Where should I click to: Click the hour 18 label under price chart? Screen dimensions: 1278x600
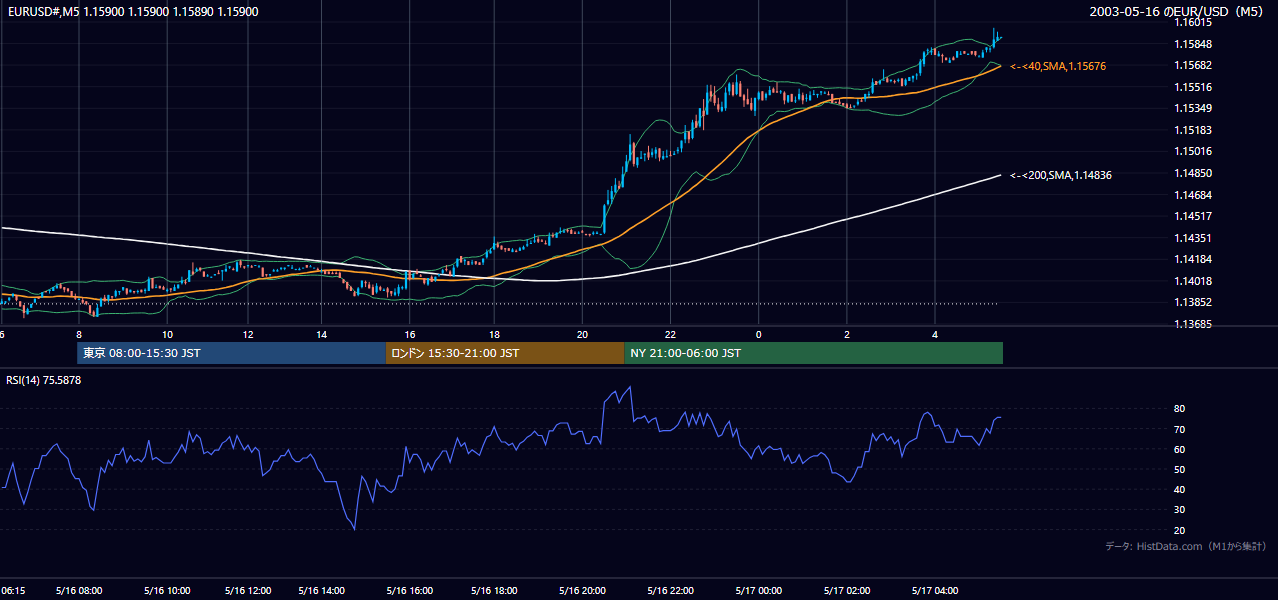(x=494, y=334)
